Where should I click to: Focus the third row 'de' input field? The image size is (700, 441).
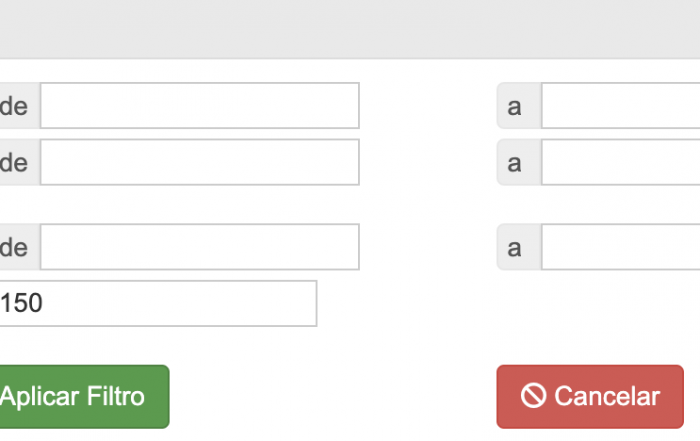coord(200,247)
